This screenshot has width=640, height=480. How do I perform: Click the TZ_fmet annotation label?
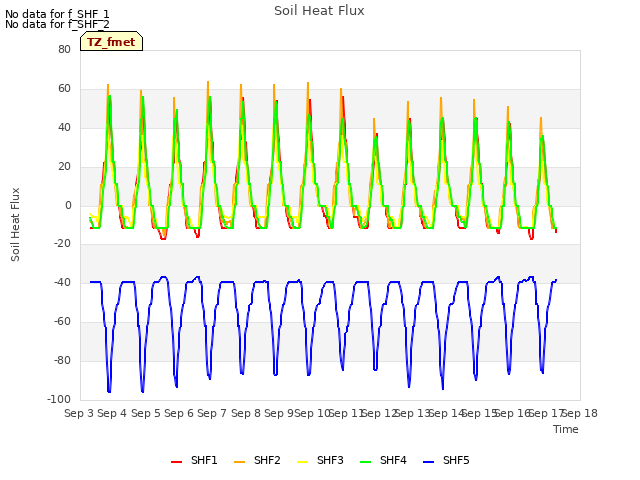pos(111,42)
